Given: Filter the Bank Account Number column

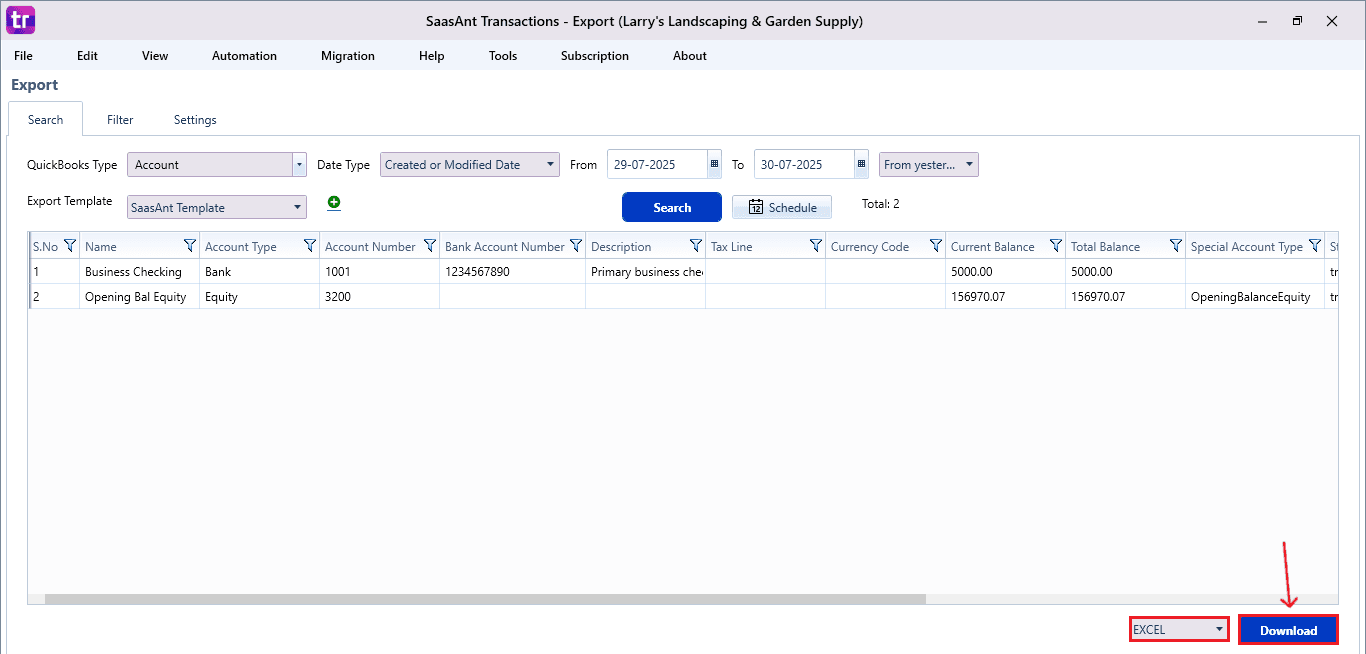Looking at the screenshot, I should coord(575,246).
